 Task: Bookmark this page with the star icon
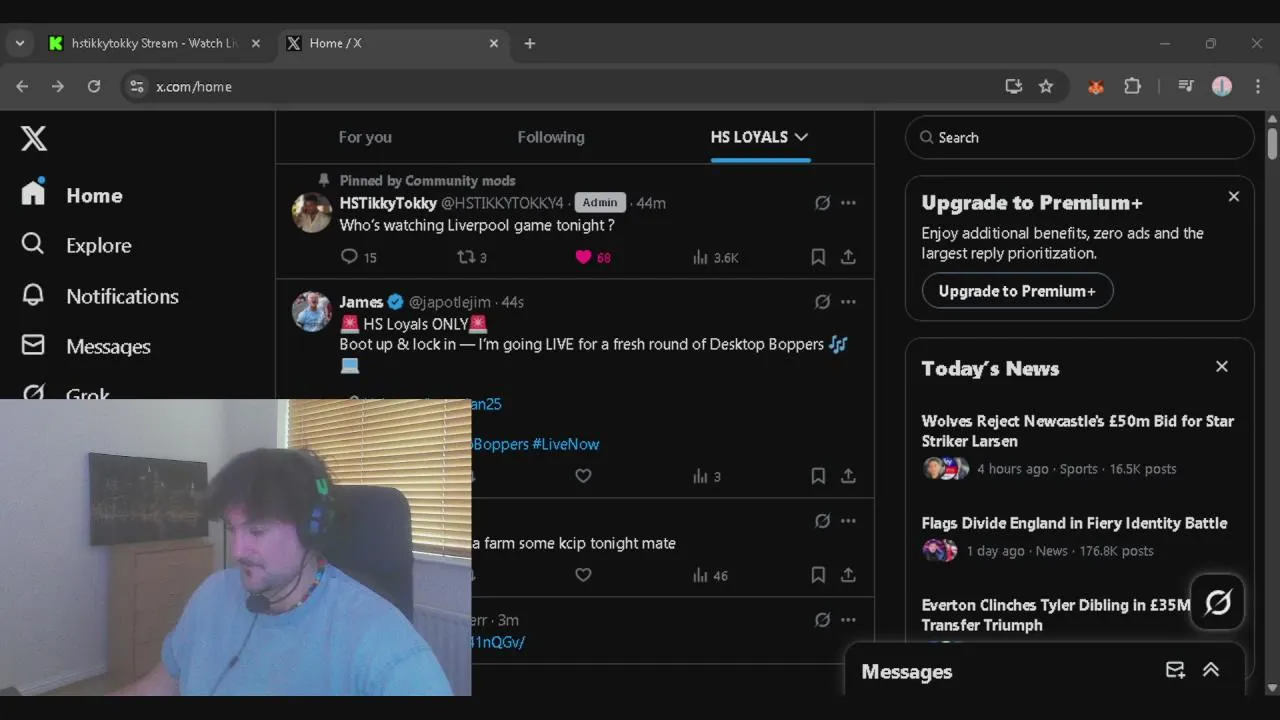pyautogui.click(x=1046, y=87)
